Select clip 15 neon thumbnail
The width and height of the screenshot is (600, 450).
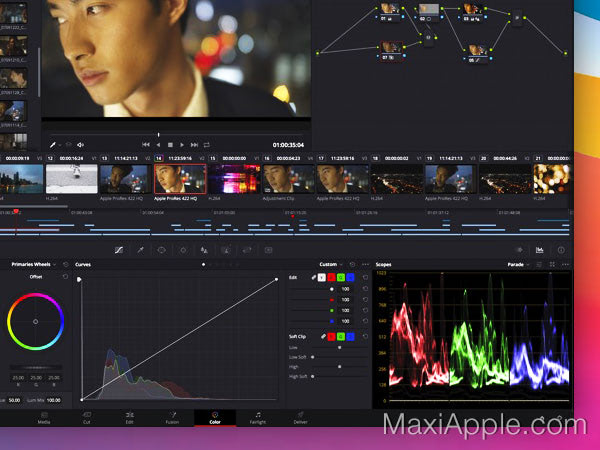point(235,179)
